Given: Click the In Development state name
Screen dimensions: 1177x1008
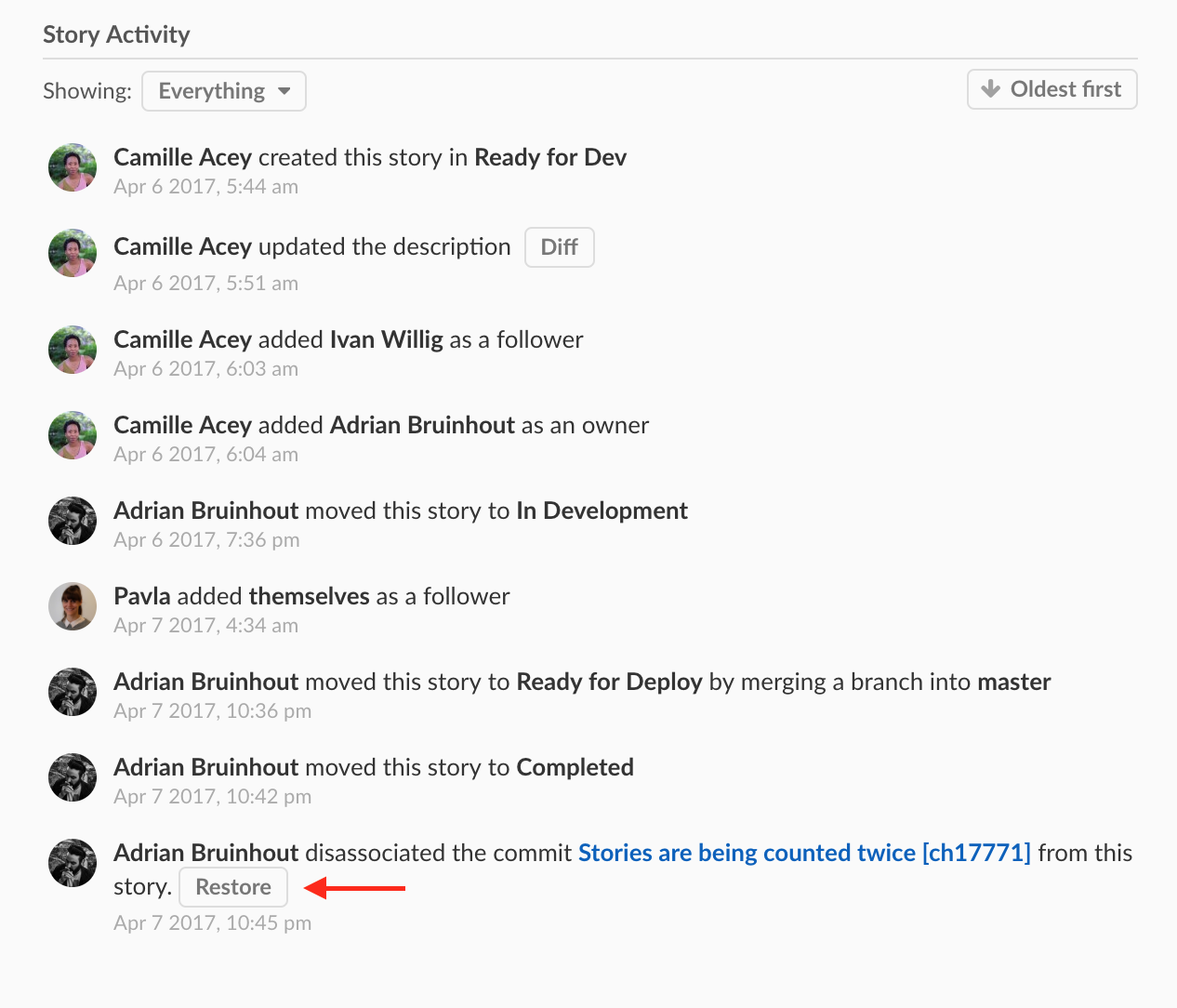Looking at the screenshot, I should [602, 511].
